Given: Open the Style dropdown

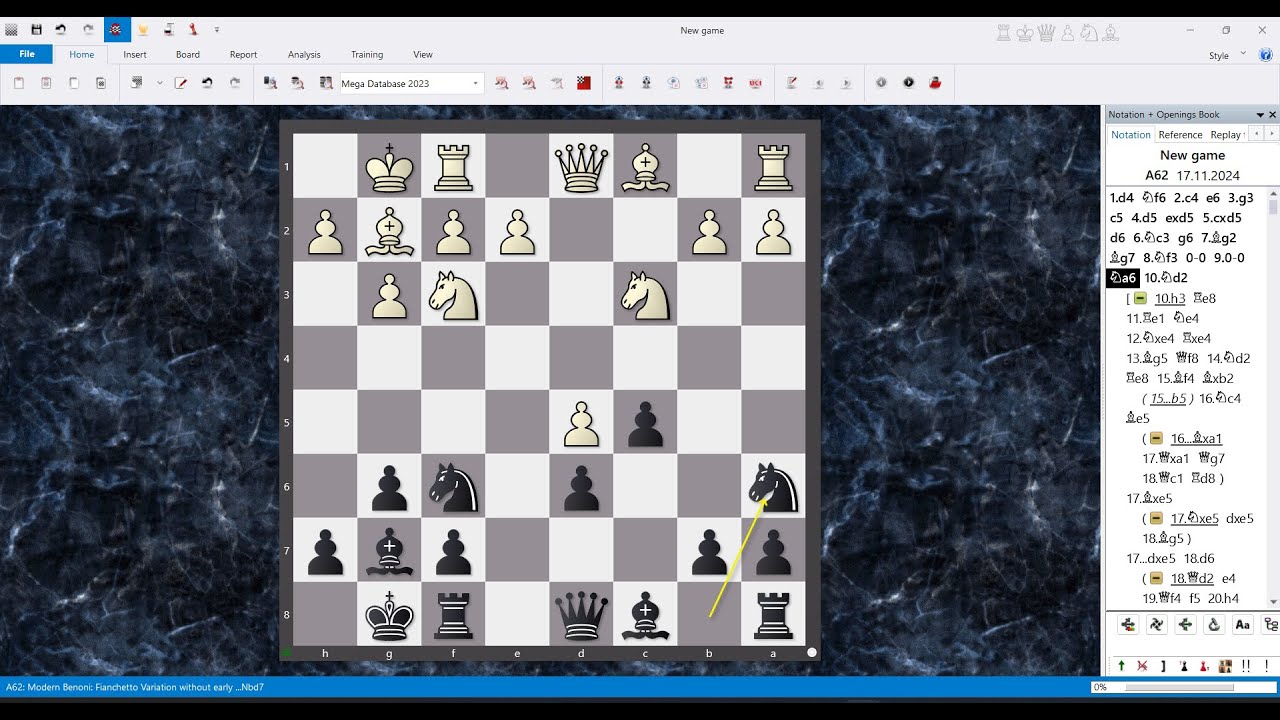Looking at the screenshot, I should tap(1243, 54).
